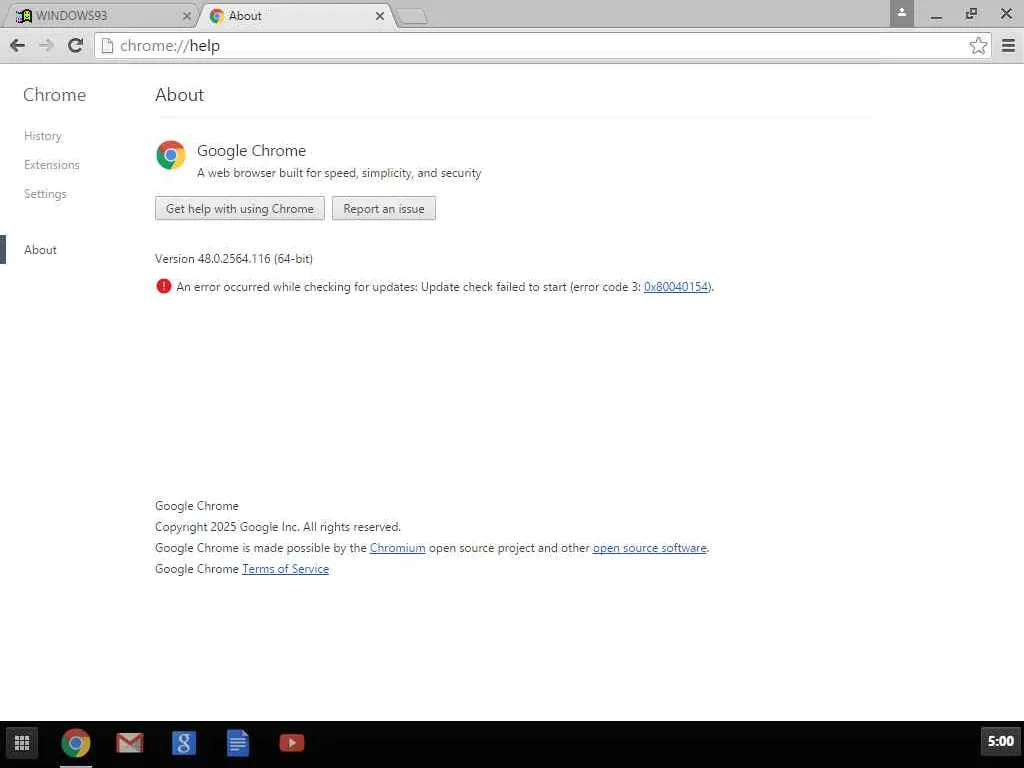
Task: Click the Version 48.0.2564.116 text
Action: point(234,259)
